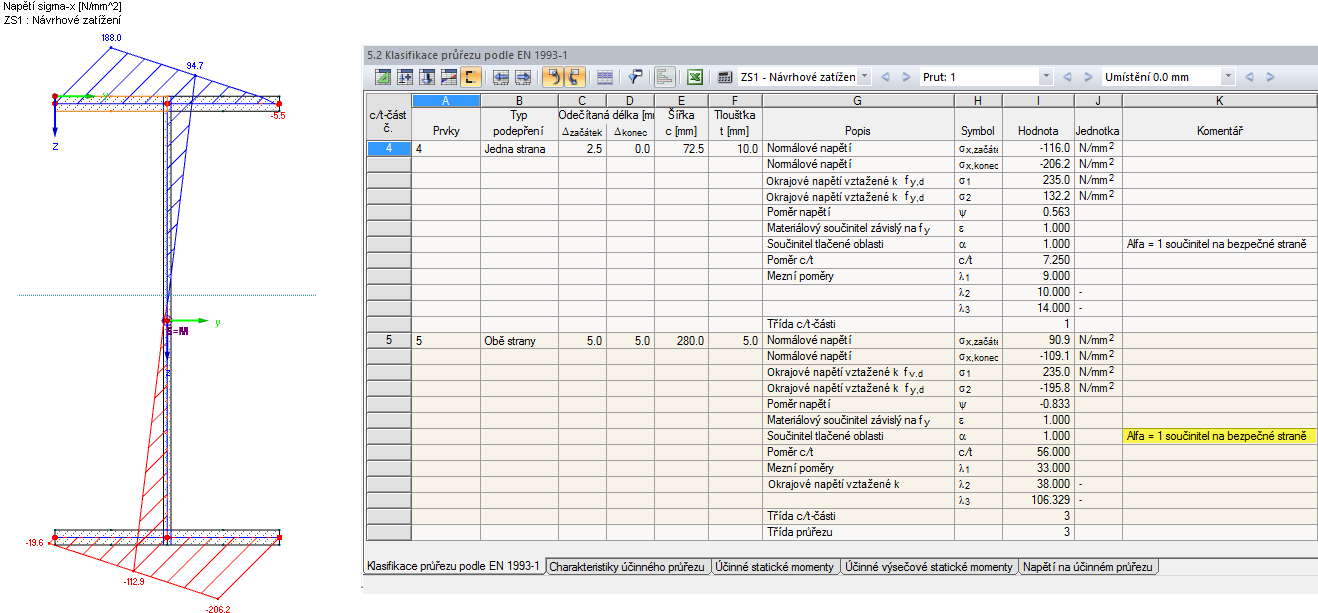Screen dimensions: 1318x613
Task: Click the 10.0 thickness cell
Action: [734, 148]
